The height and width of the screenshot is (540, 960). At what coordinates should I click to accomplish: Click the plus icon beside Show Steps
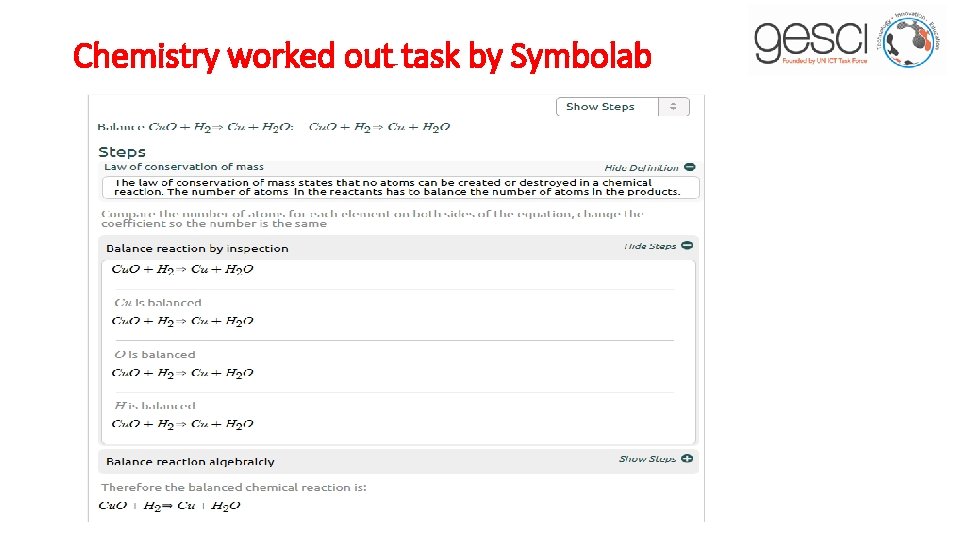click(x=687, y=459)
